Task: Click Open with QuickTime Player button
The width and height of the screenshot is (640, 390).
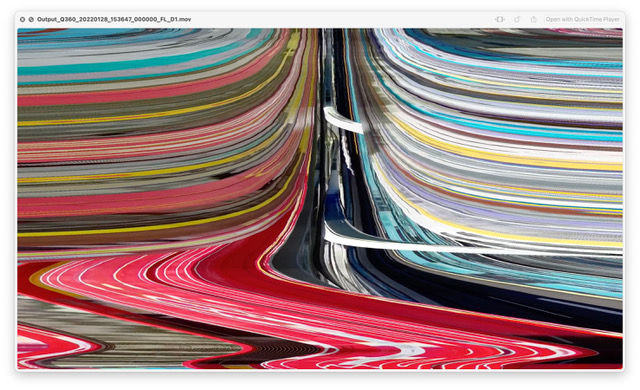Action: click(x=582, y=19)
